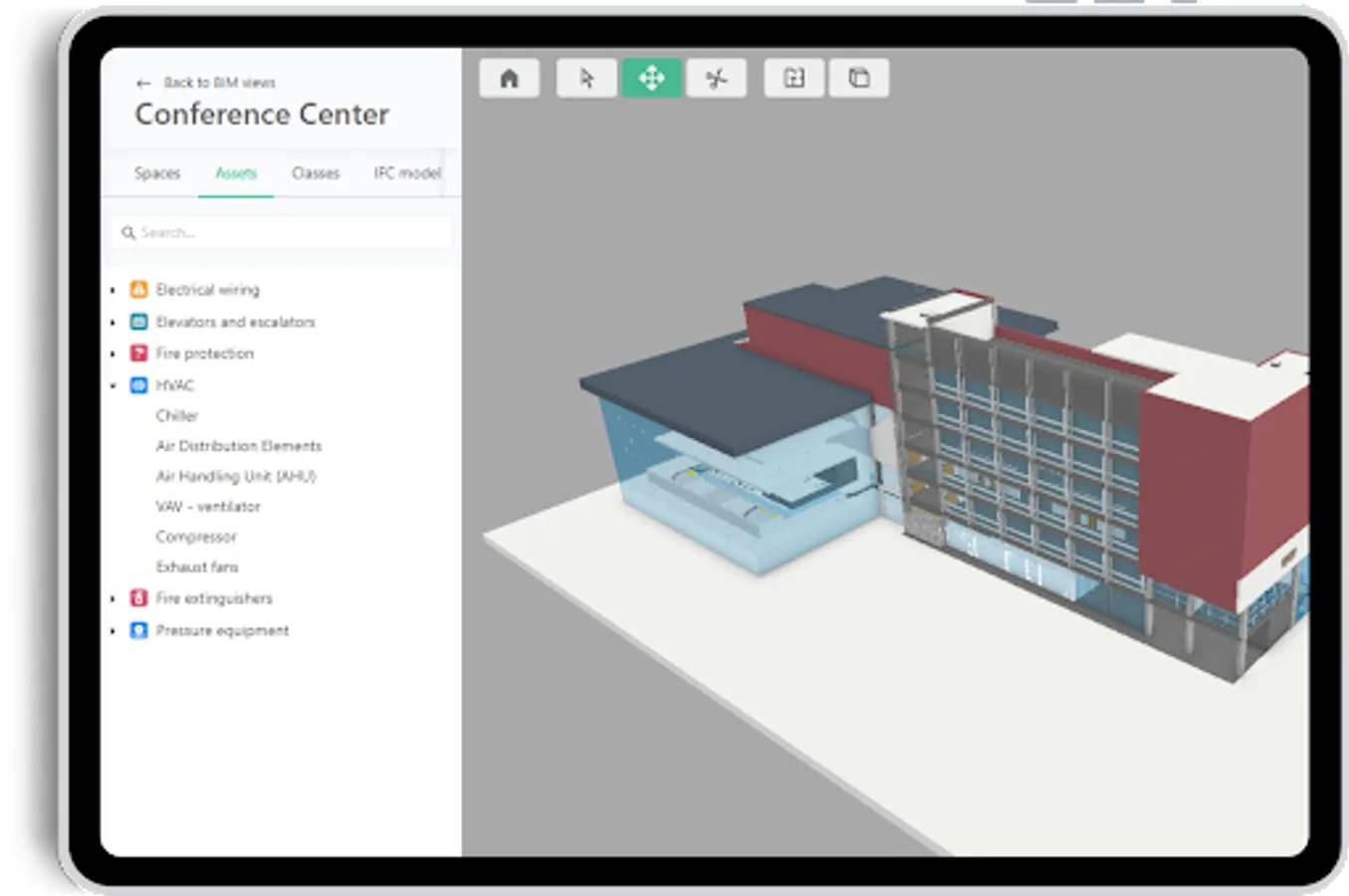The height and width of the screenshot is (896, 1349).
Task: Select Air Handling Unit (AHU)
Action: pyautogui.click(x=236, y=476)
